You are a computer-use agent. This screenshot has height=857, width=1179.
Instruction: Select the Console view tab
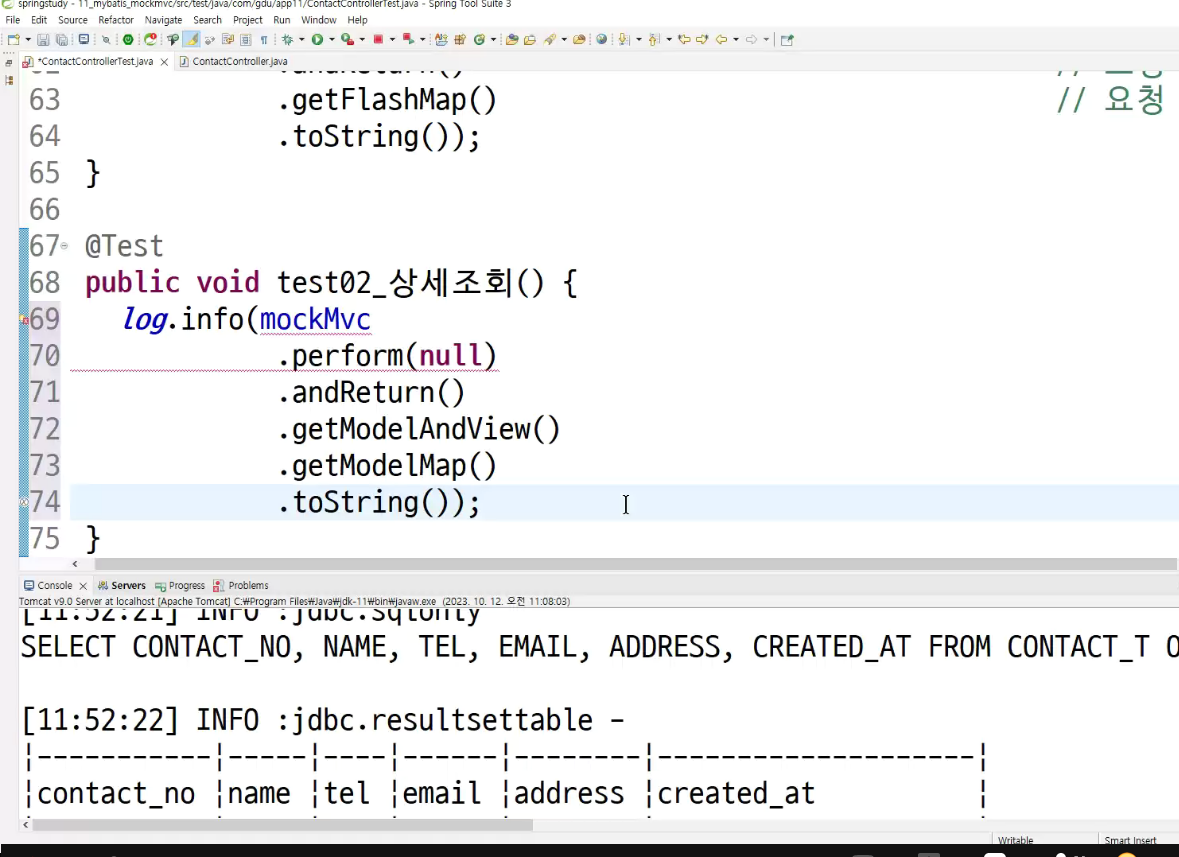pos(48,586)
